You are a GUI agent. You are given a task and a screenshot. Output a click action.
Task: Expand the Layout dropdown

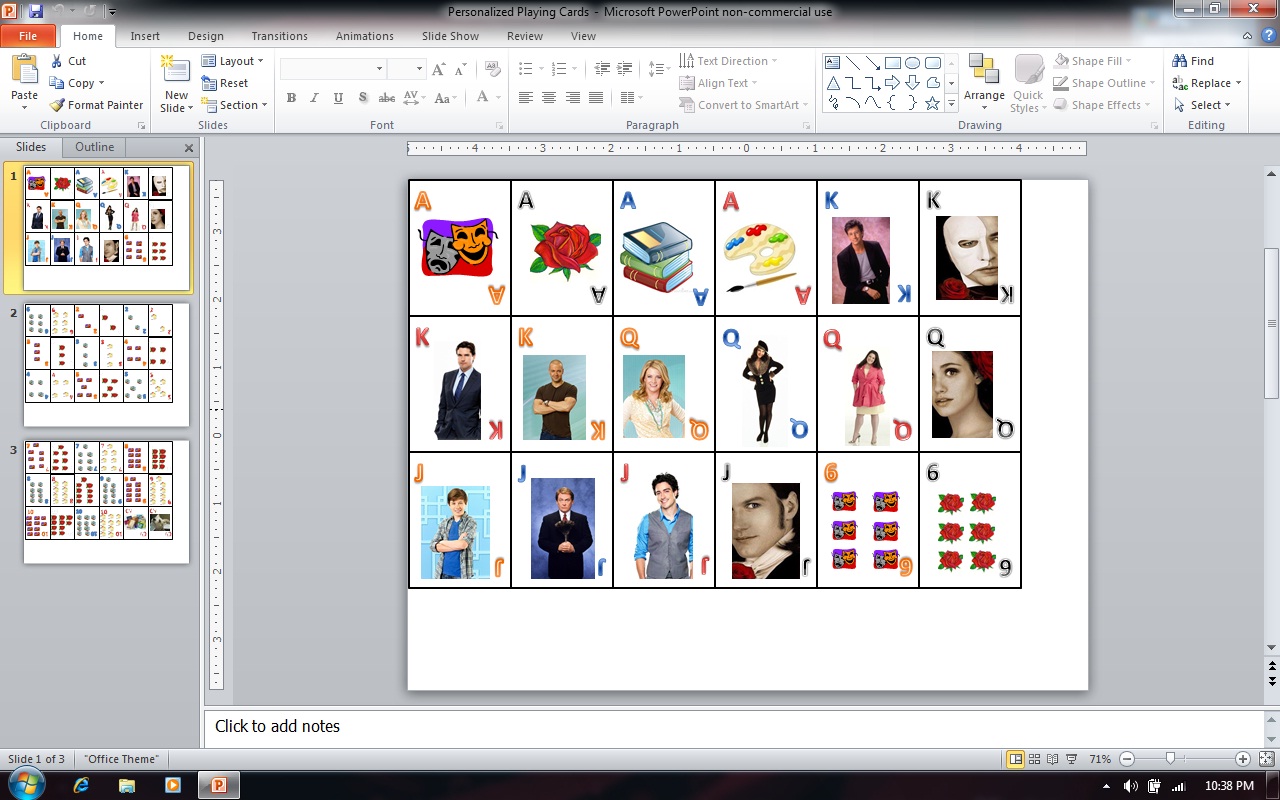pyautogui.click(x=233, y=61)
